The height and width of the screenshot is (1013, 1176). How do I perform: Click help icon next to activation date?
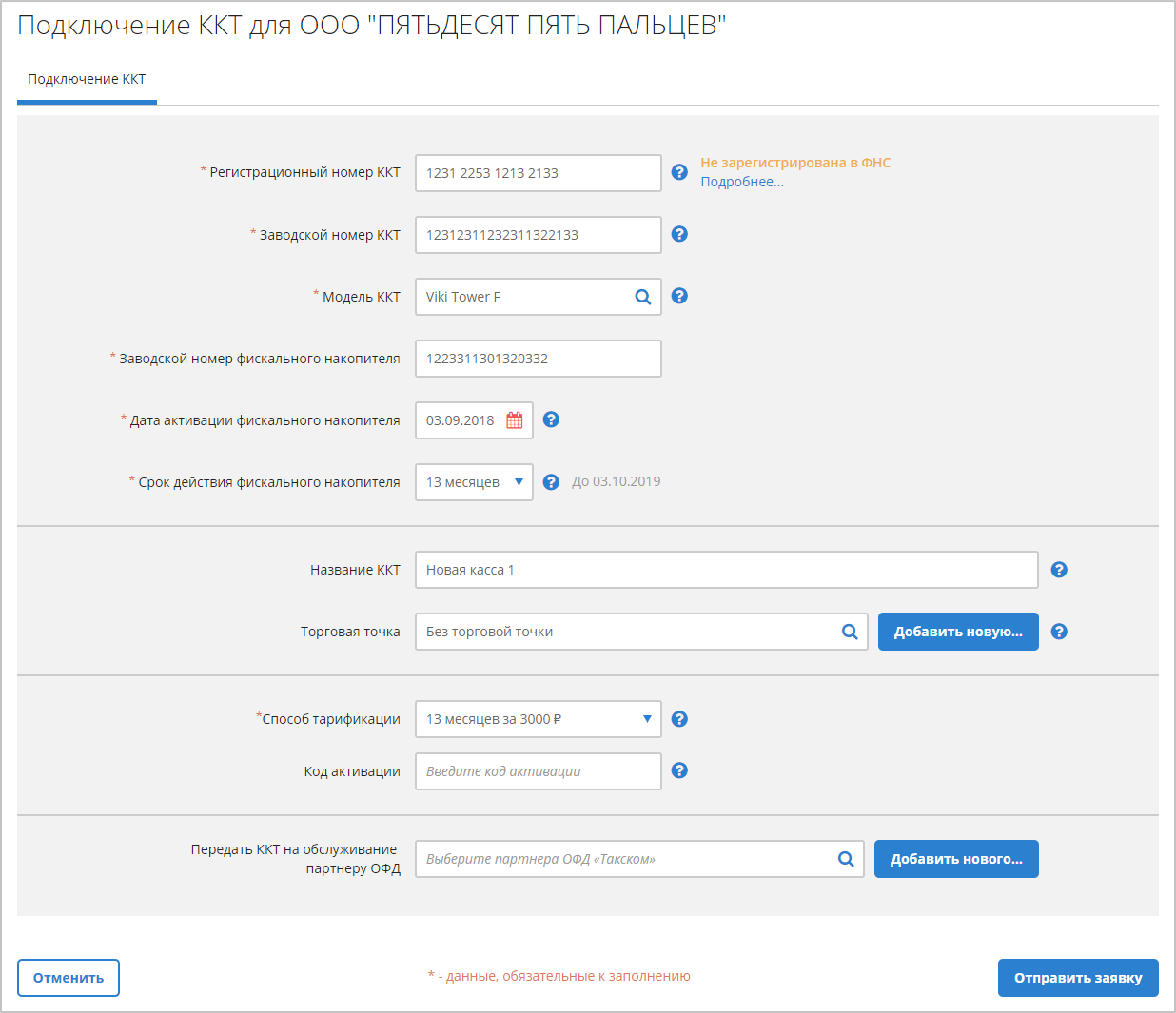[551, 419]
